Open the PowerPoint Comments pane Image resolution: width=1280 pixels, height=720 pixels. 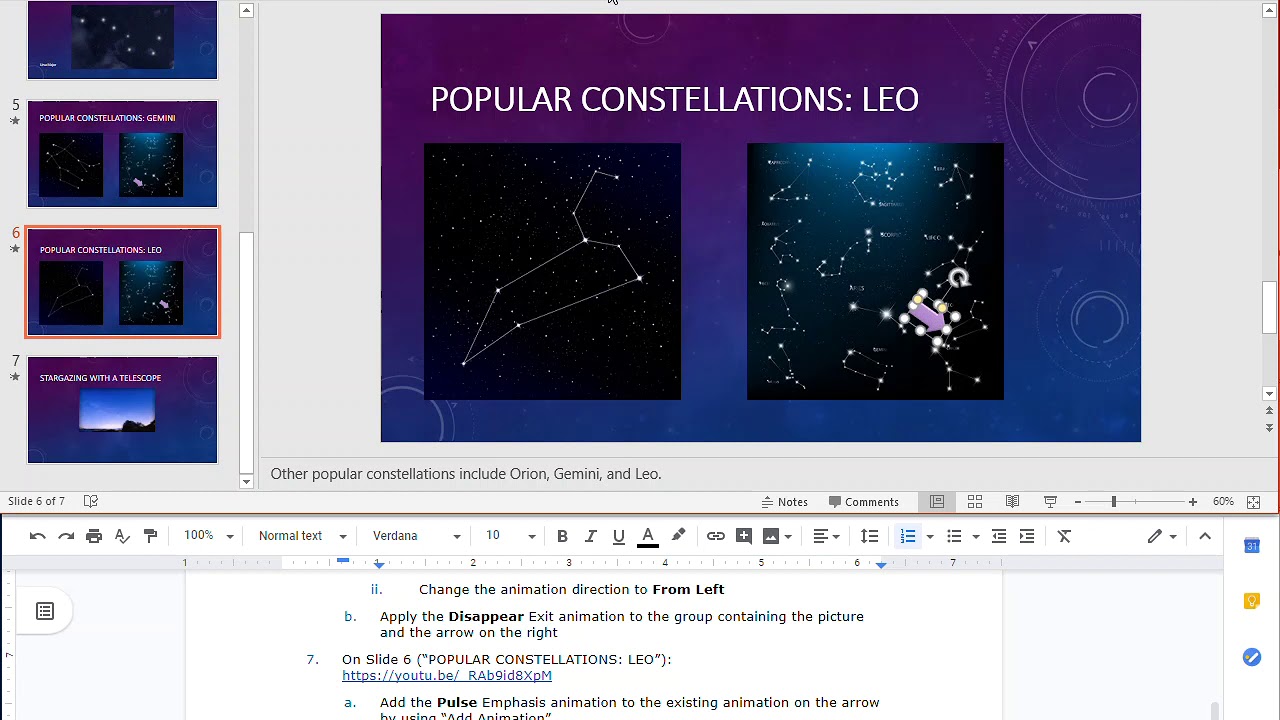click(864, 502)
